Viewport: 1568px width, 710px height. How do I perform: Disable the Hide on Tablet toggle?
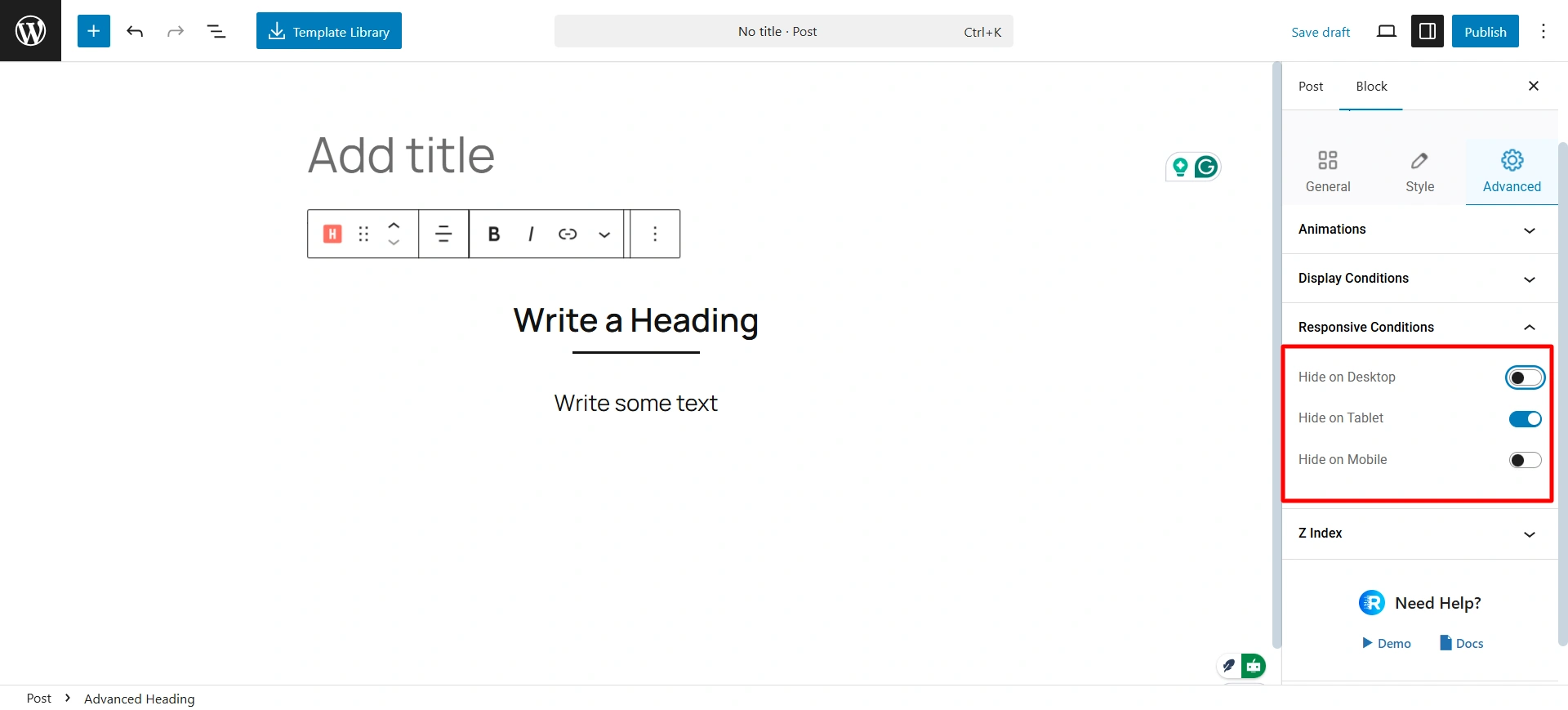[x=1525, y=419]
